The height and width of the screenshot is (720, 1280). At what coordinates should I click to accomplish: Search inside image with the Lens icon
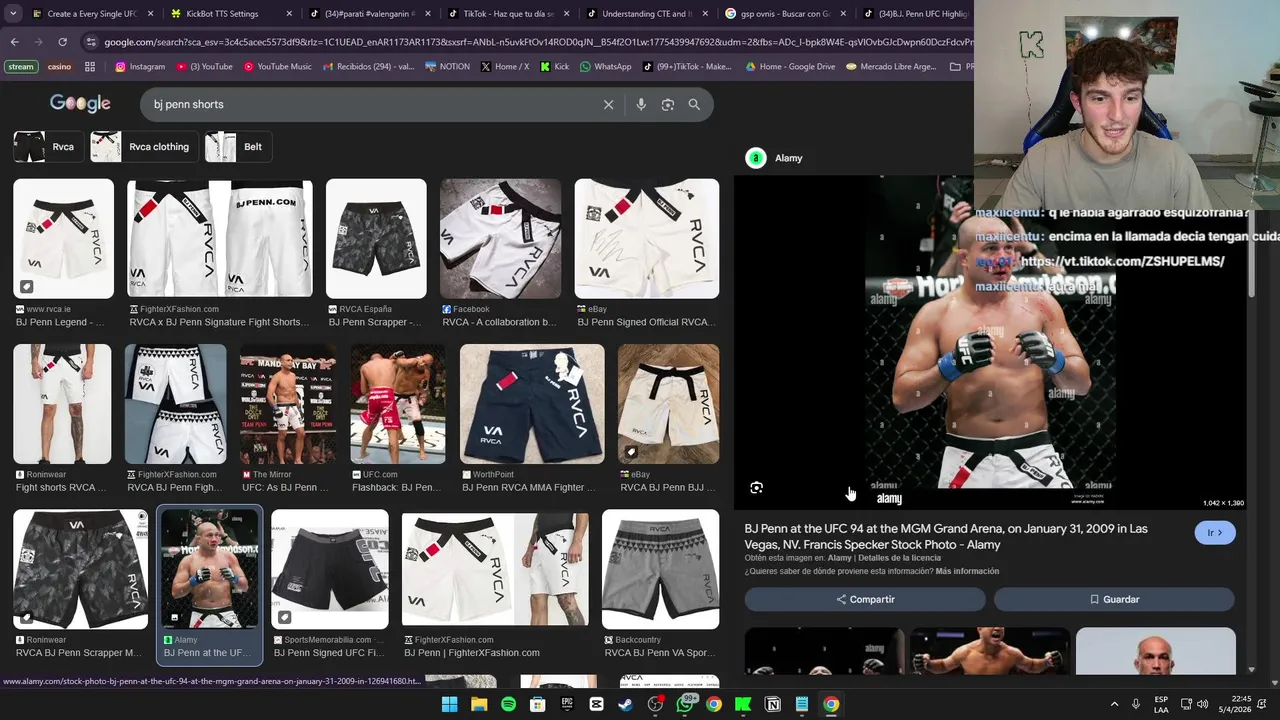tap(756, 488)
